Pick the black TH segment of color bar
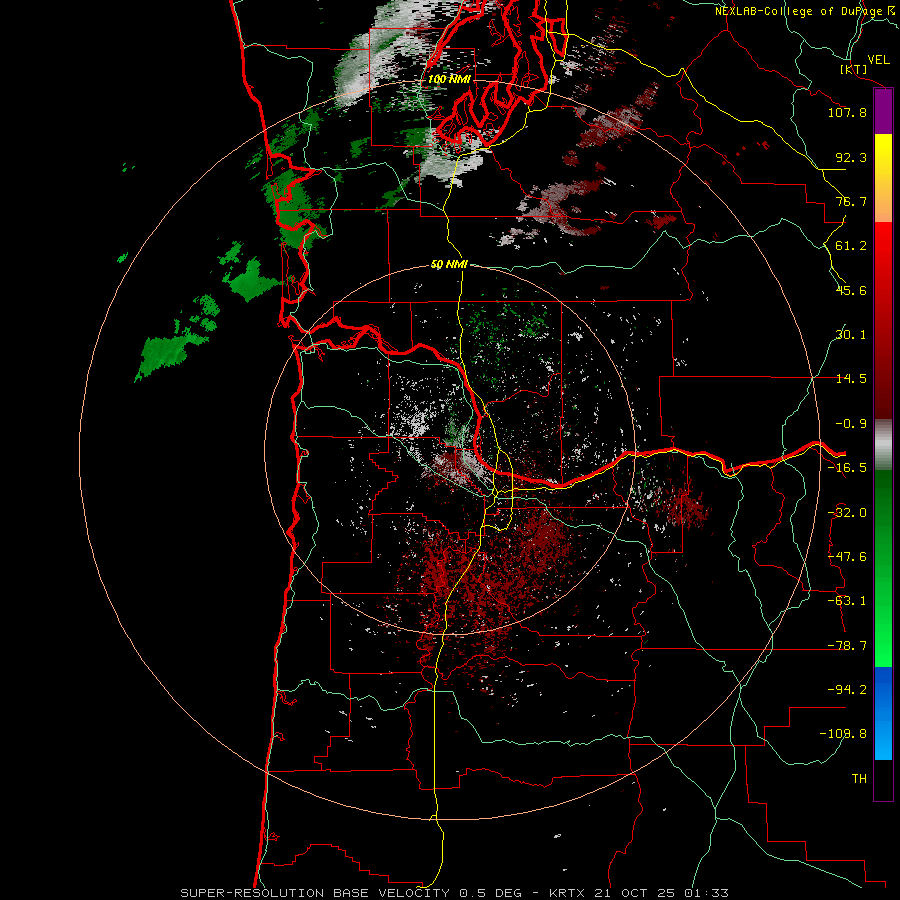Image resolution: width=900 pixels, height=900 pixels. pyautogui.click(x=883, y=780)
